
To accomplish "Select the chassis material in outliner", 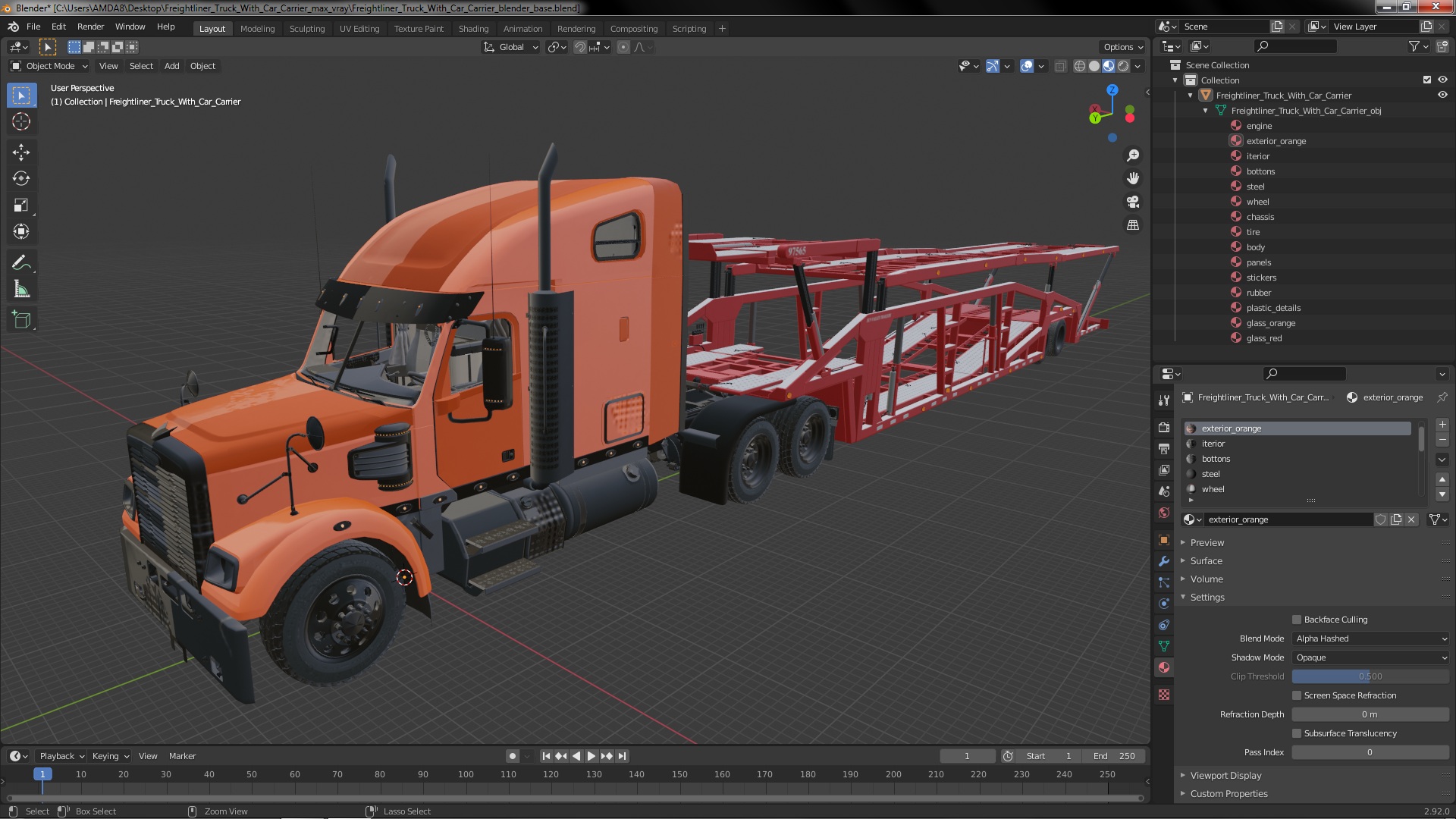I will tap(1260, 217).
